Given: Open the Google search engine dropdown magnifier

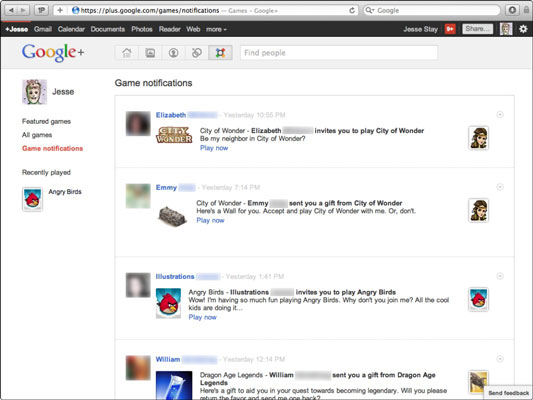Looking at the screenshot, I should (x=369, y=11).
